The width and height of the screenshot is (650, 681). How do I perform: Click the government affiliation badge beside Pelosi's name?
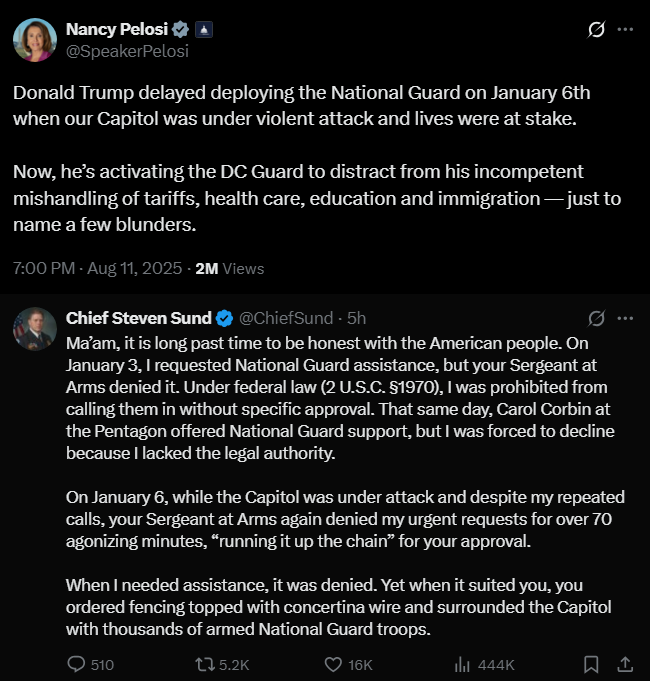pos(201,29)
